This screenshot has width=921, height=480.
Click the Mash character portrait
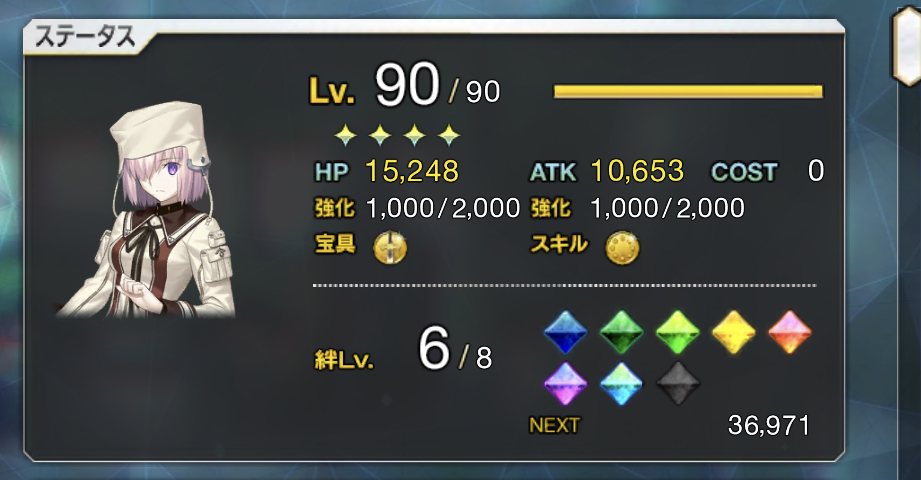click(x=152, y=210)
